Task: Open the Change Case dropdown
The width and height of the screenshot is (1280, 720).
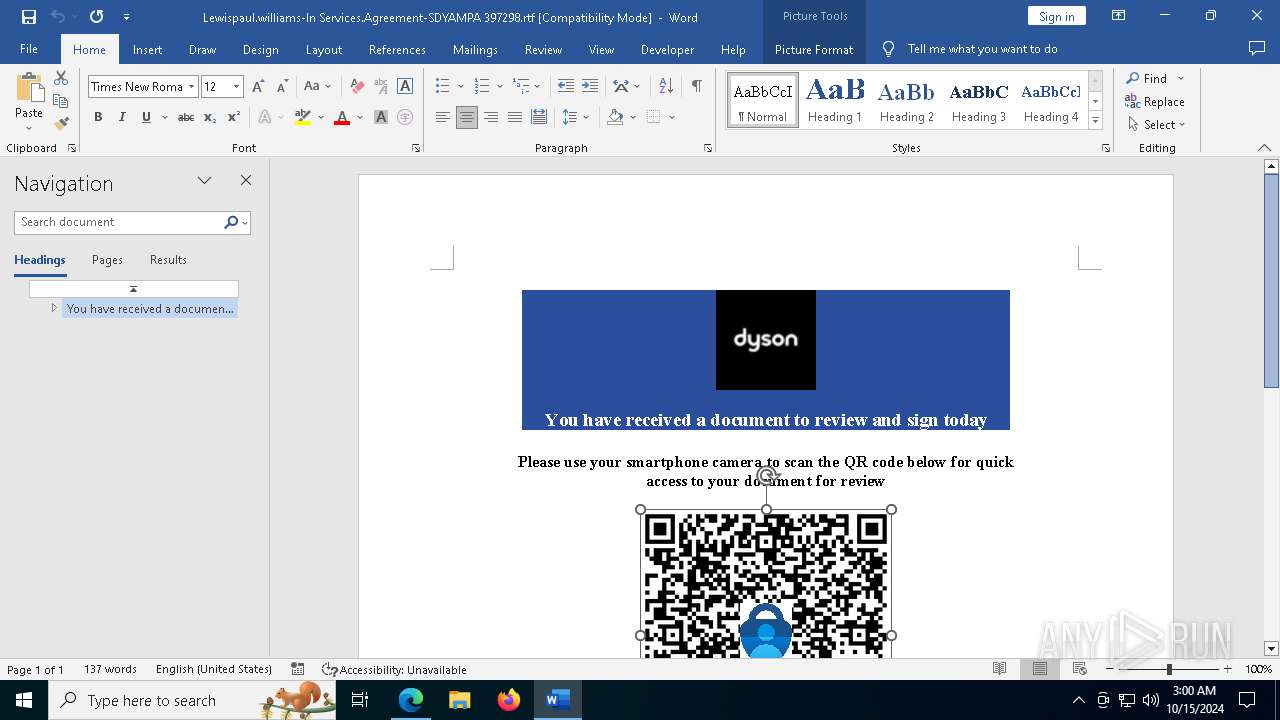Action: pyautogui.click(x=317, y=86)
